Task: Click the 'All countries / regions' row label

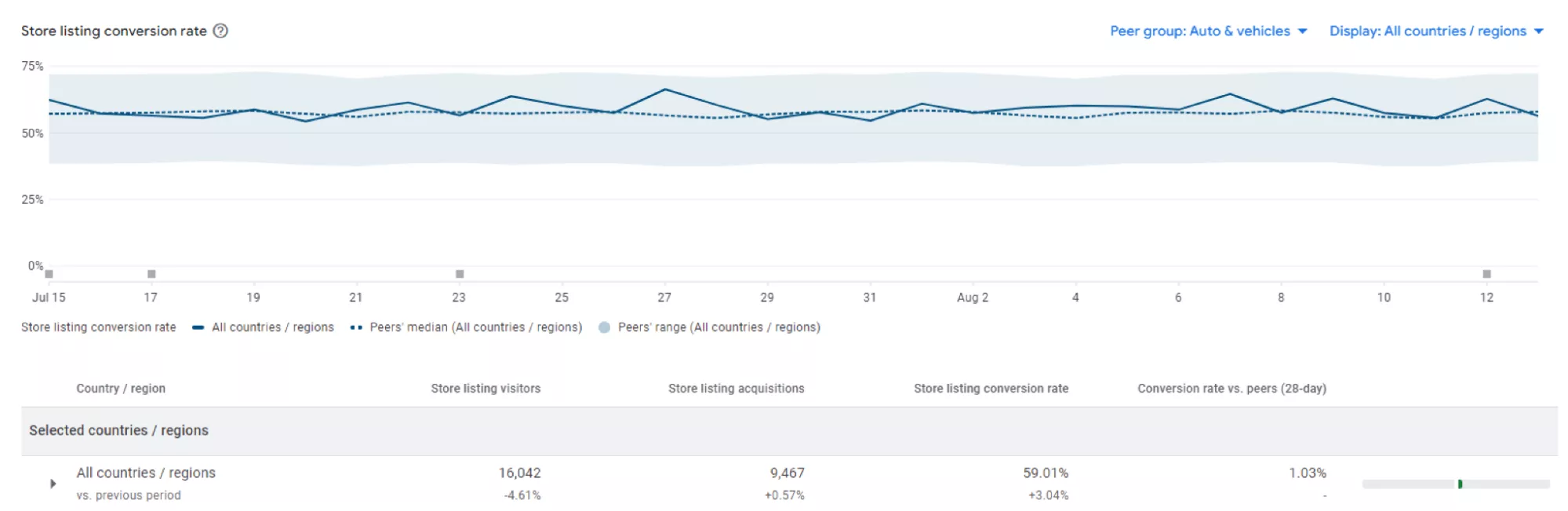Action: [x=146, y=473]
